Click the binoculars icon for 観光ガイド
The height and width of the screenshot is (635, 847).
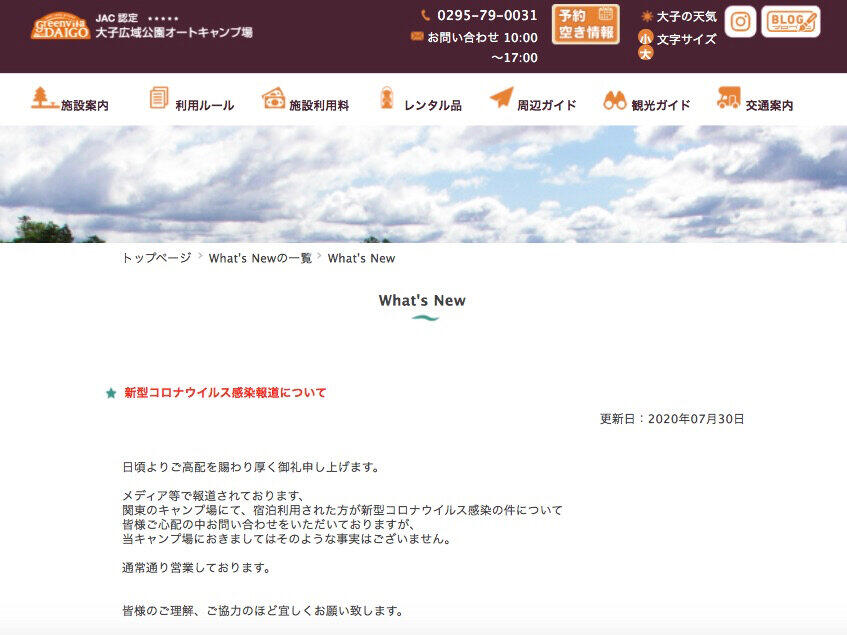614,99
